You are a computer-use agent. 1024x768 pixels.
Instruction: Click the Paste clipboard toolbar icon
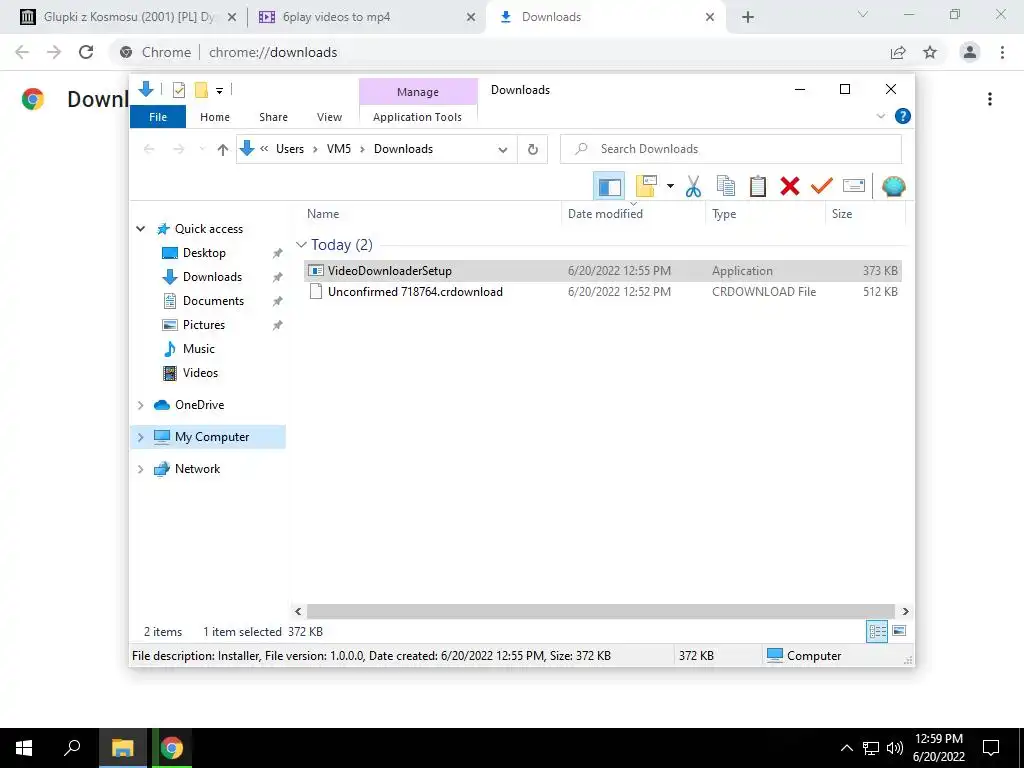tap(758, 186)
